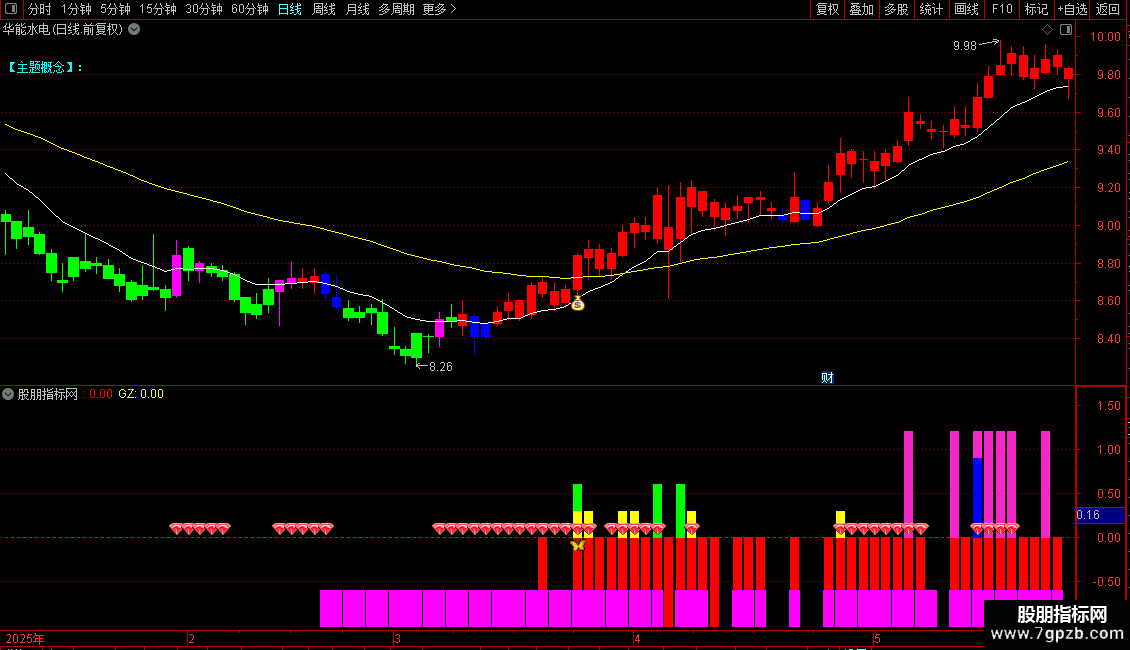Click the 9.98 high price label

click(x=964, y=45)
